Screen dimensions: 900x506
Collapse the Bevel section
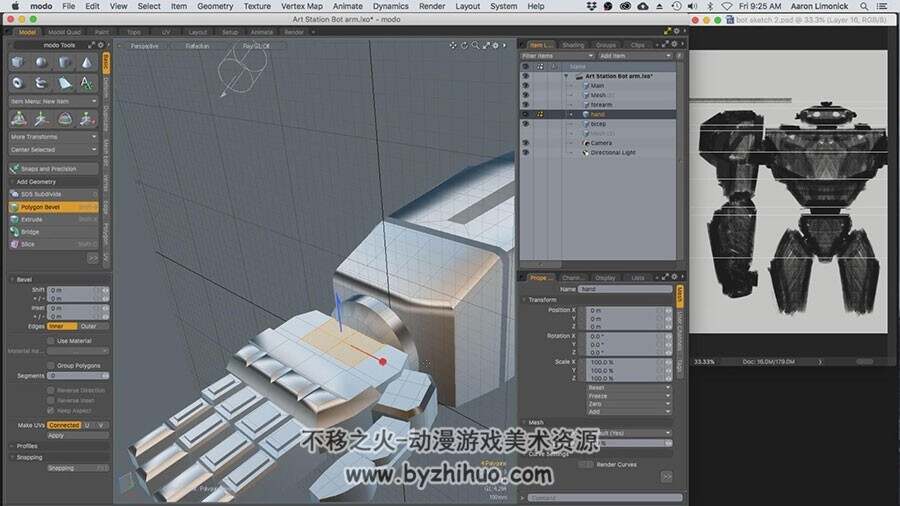click(12, 279)
